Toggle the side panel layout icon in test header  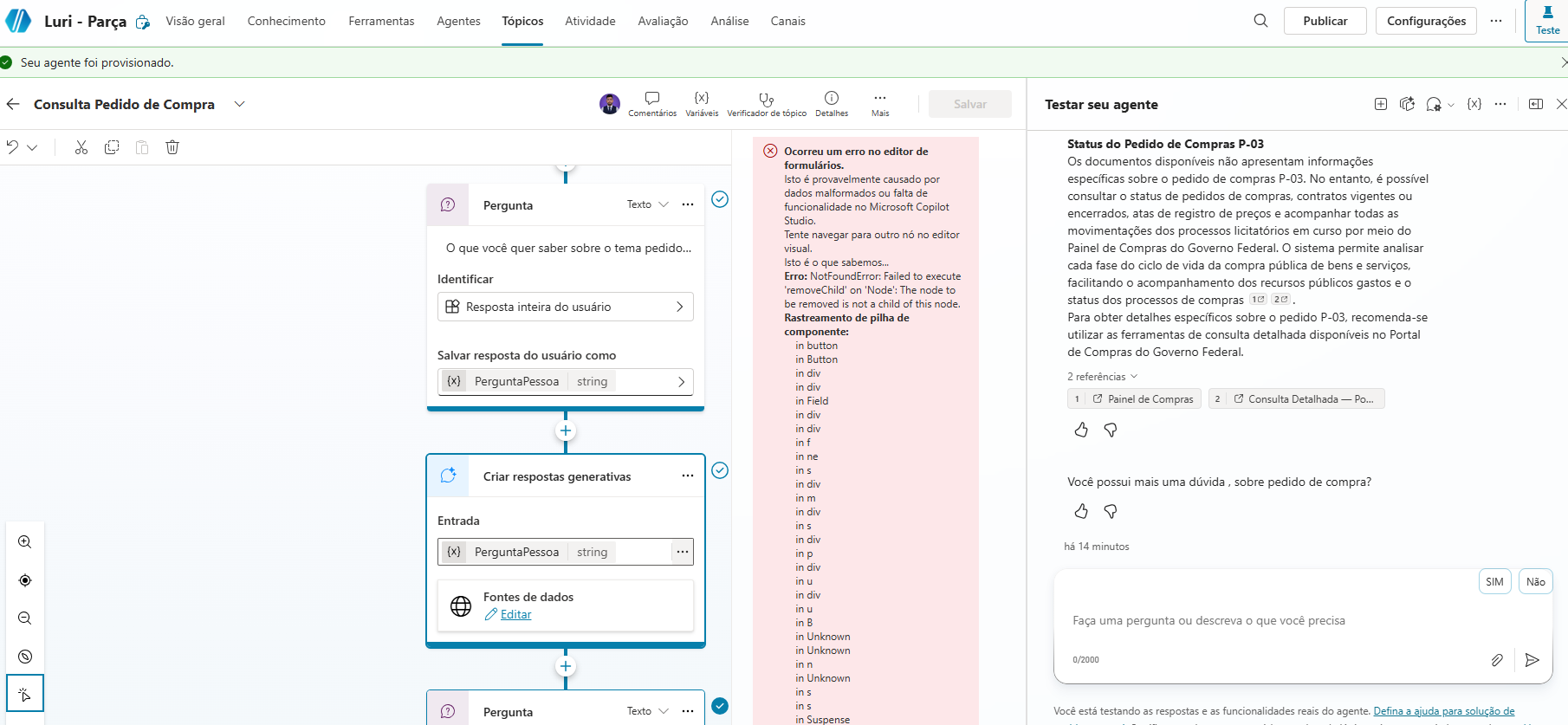(x=1536, y=104)
